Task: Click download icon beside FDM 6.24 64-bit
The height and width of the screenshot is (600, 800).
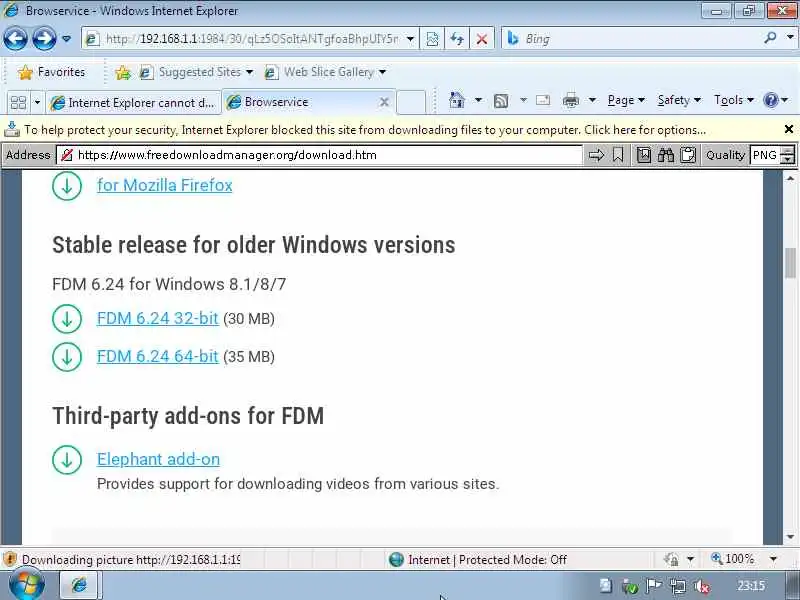Action: [x=67, y=357]
